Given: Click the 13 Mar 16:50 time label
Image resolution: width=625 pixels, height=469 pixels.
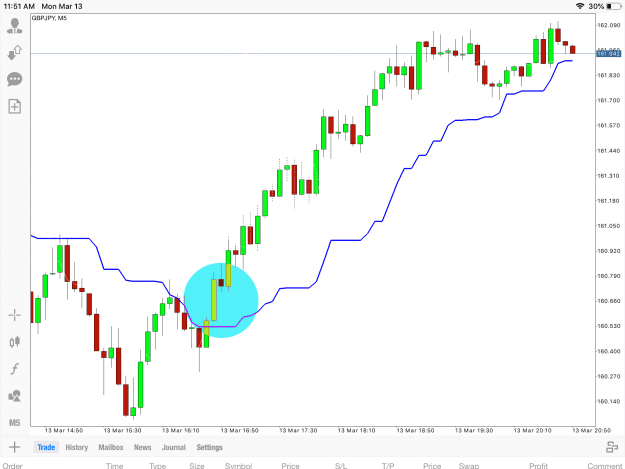Looking at the screenshot, I should tap(239, 430).
